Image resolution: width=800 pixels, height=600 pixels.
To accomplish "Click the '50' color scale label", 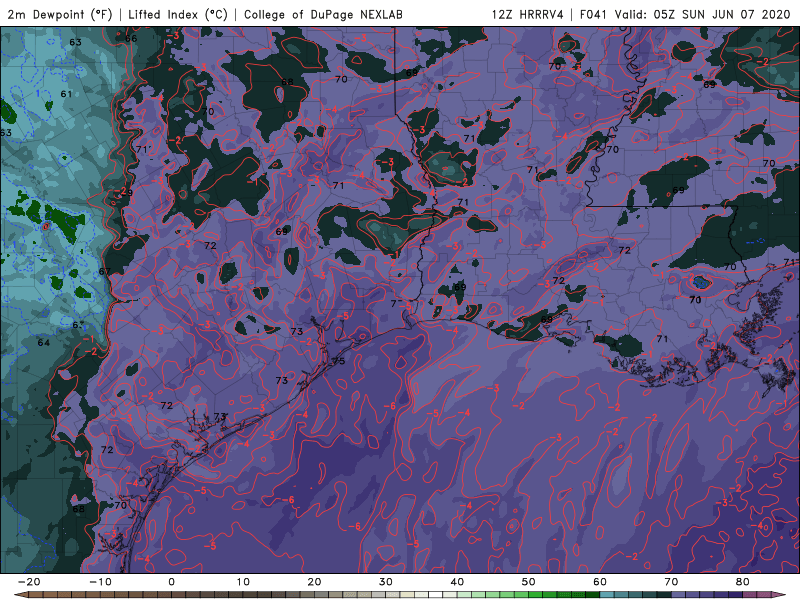I will [529, 582].
